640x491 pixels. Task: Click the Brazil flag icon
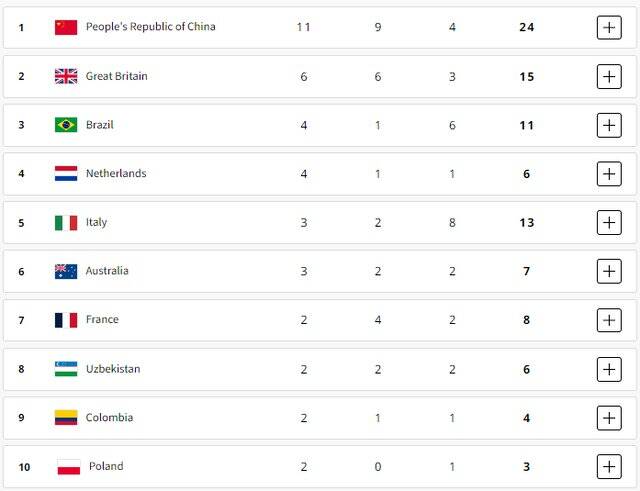click(x=66, y=125)
